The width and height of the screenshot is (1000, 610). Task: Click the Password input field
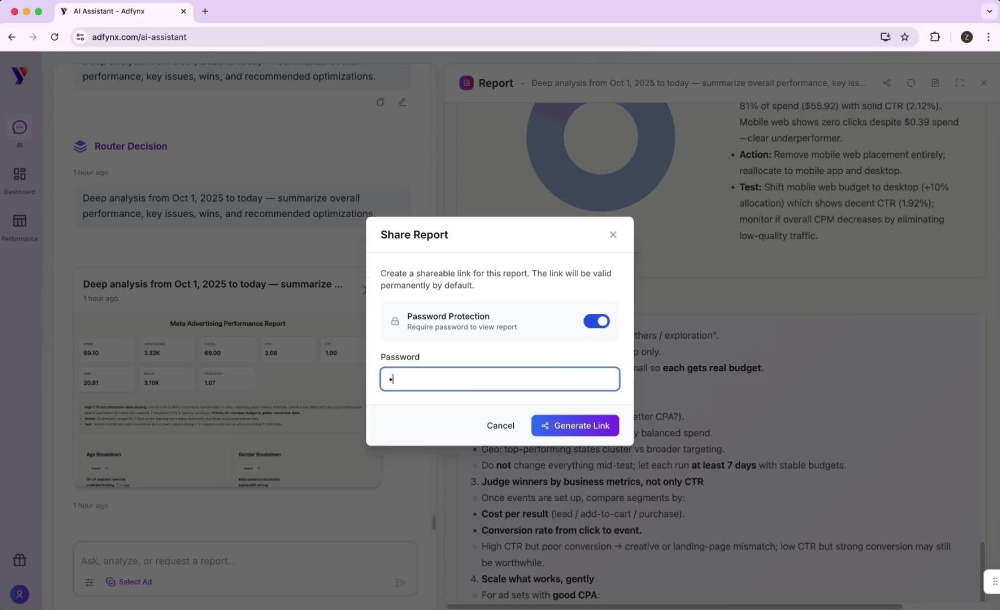(499, 379)
